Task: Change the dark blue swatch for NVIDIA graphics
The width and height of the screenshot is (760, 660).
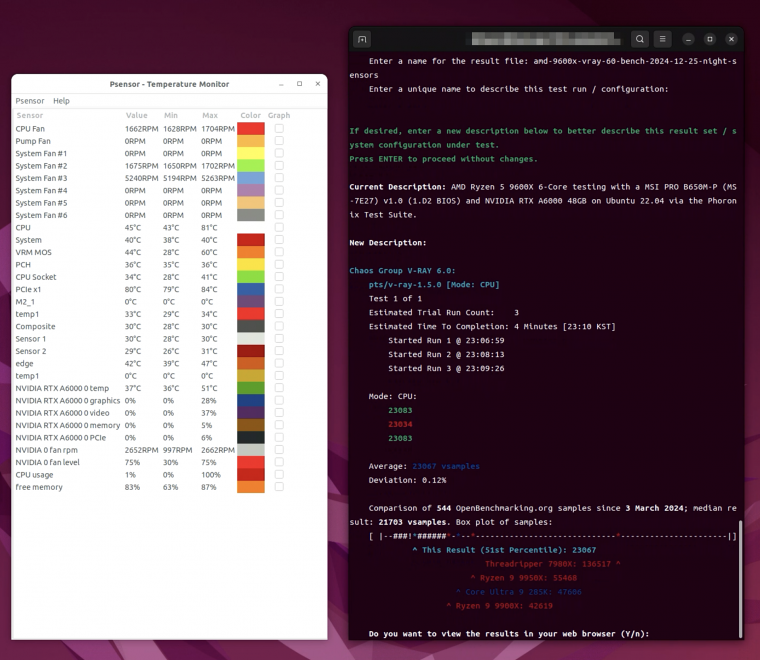Action: pos(251,400)
